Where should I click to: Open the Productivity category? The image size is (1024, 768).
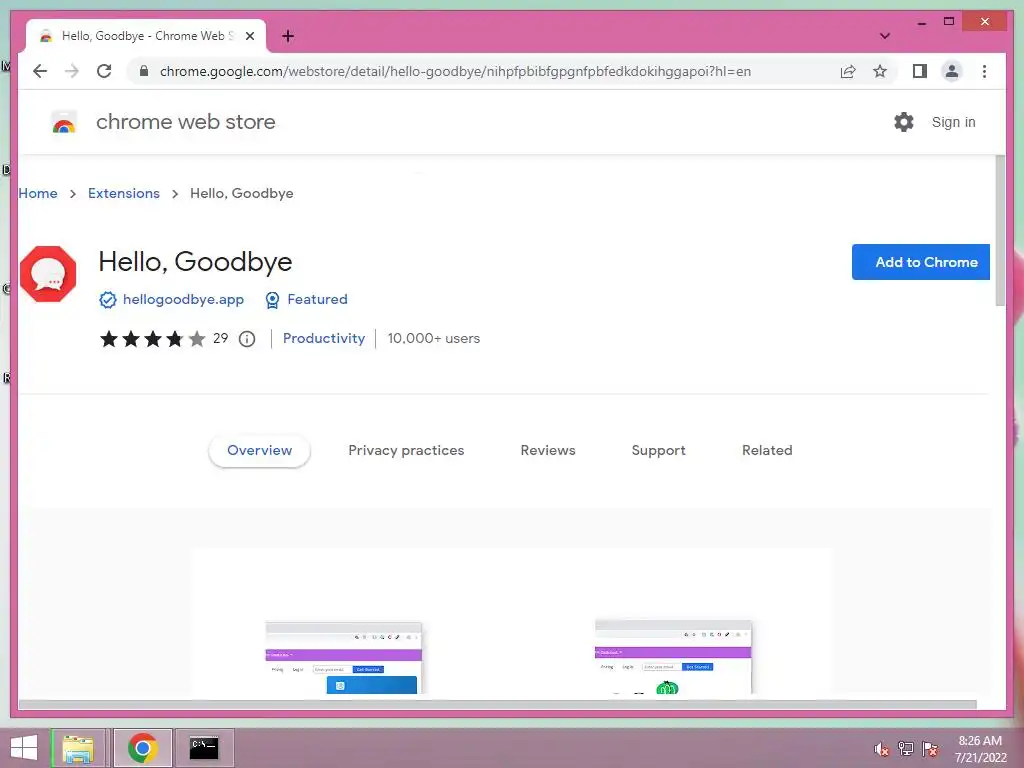[x=324, y=338]
